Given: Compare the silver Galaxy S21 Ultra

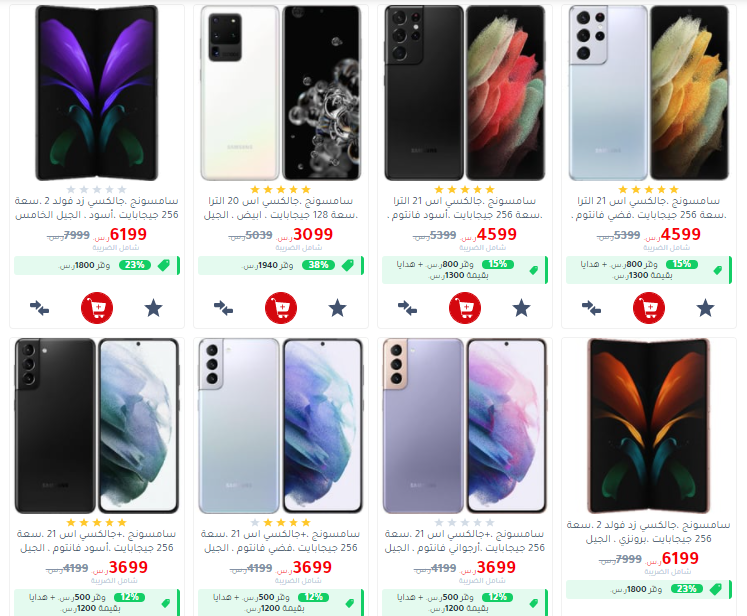Looking at the screenshot, I should 591,308.
